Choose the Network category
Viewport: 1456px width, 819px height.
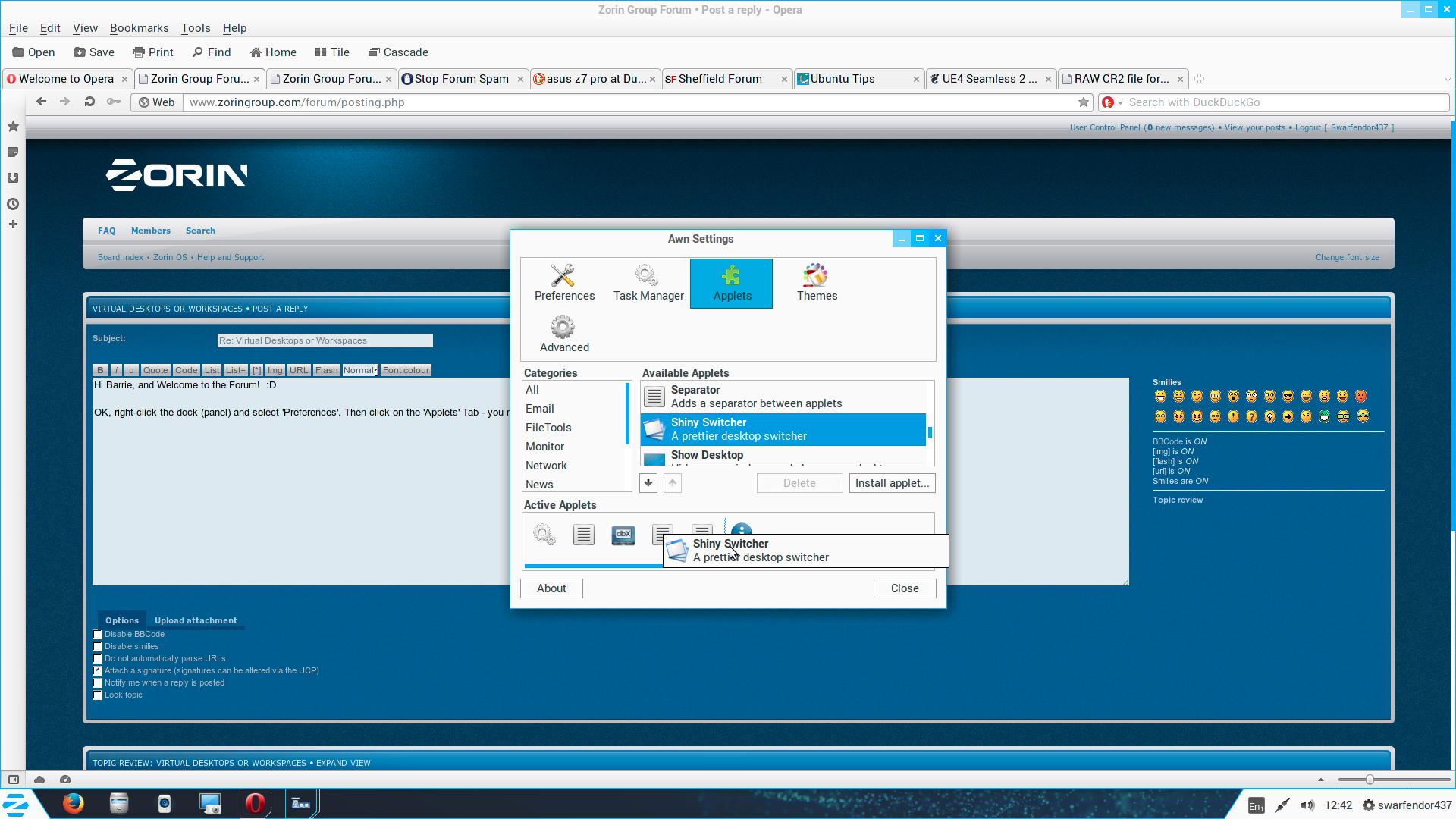(546, 466)
